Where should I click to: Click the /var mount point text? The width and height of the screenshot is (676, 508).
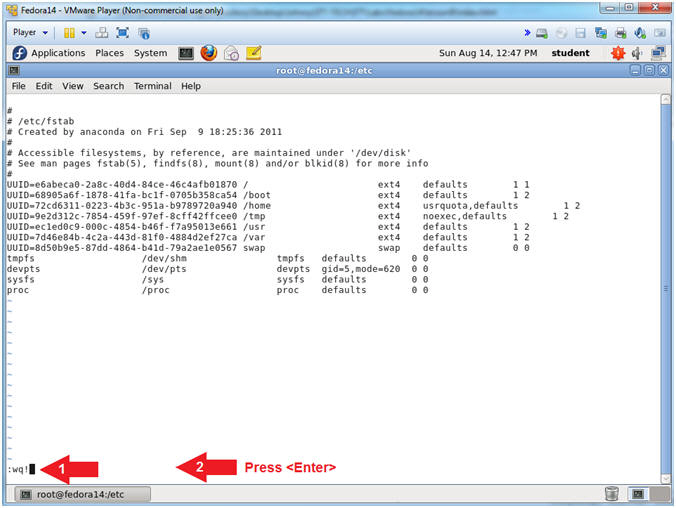[x=254, y=237]
